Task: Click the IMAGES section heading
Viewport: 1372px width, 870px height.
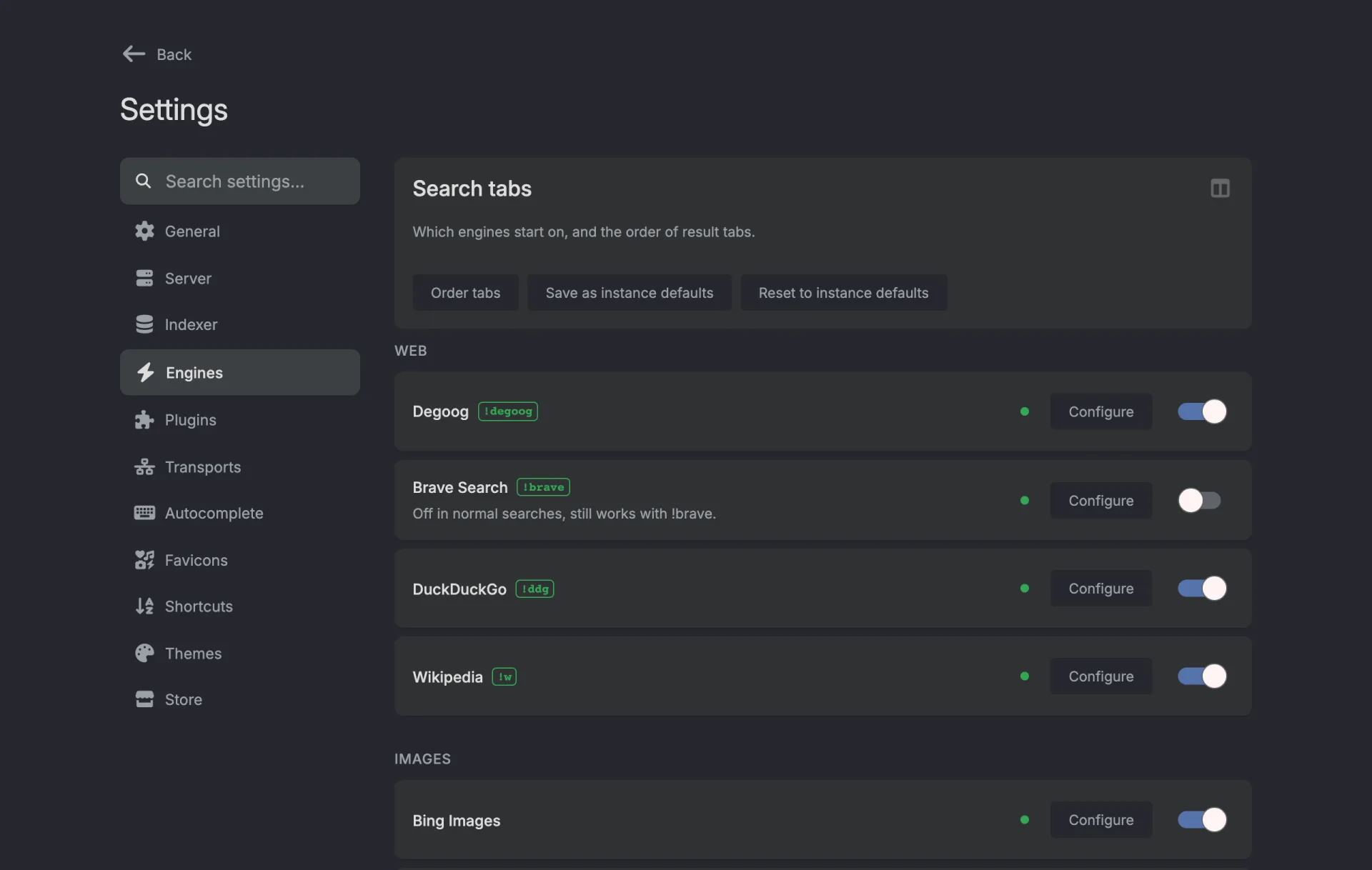Action: [x=422, y=759]
